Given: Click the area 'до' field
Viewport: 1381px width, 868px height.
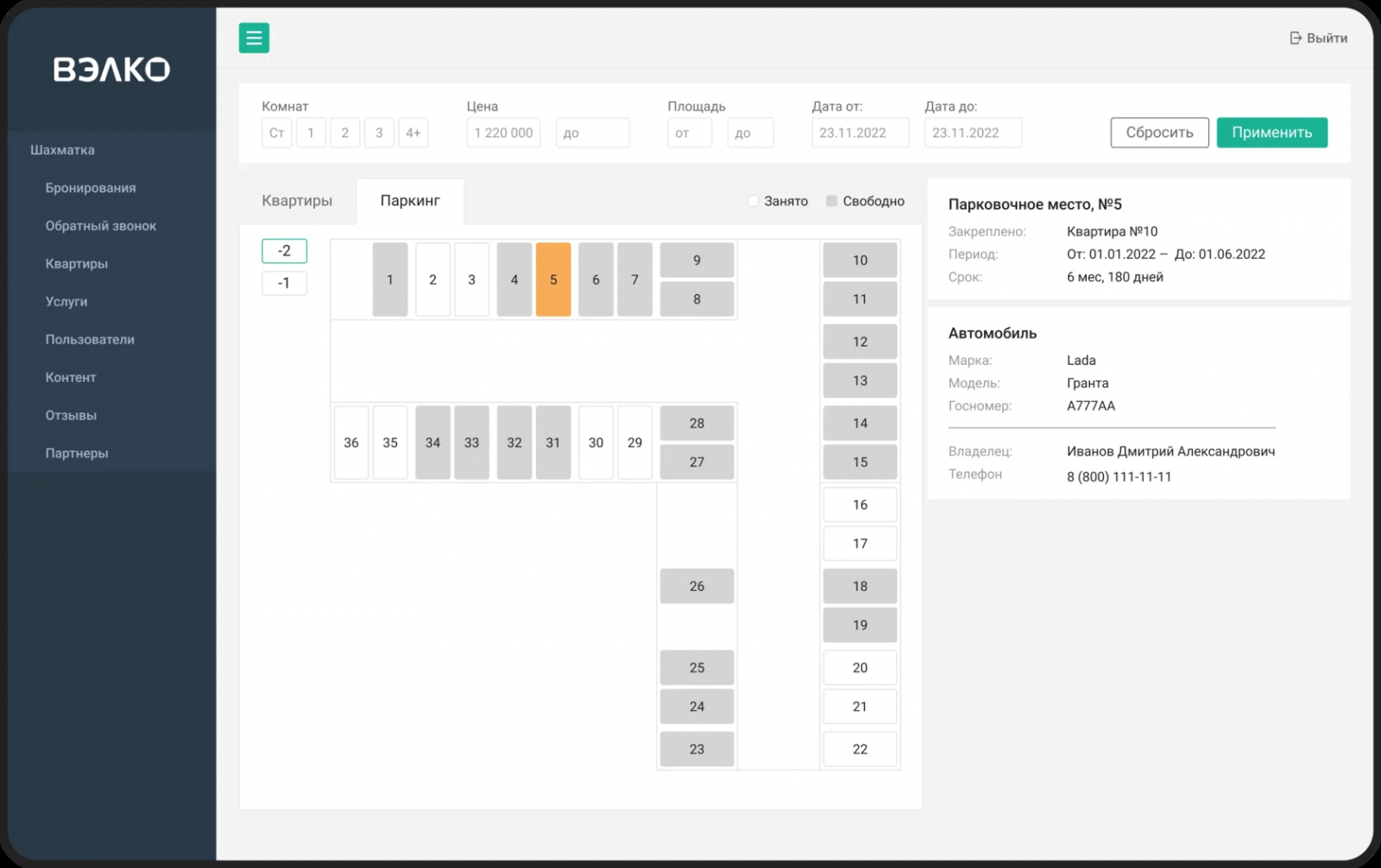Looking at the screenshot, I should point(750,133).
